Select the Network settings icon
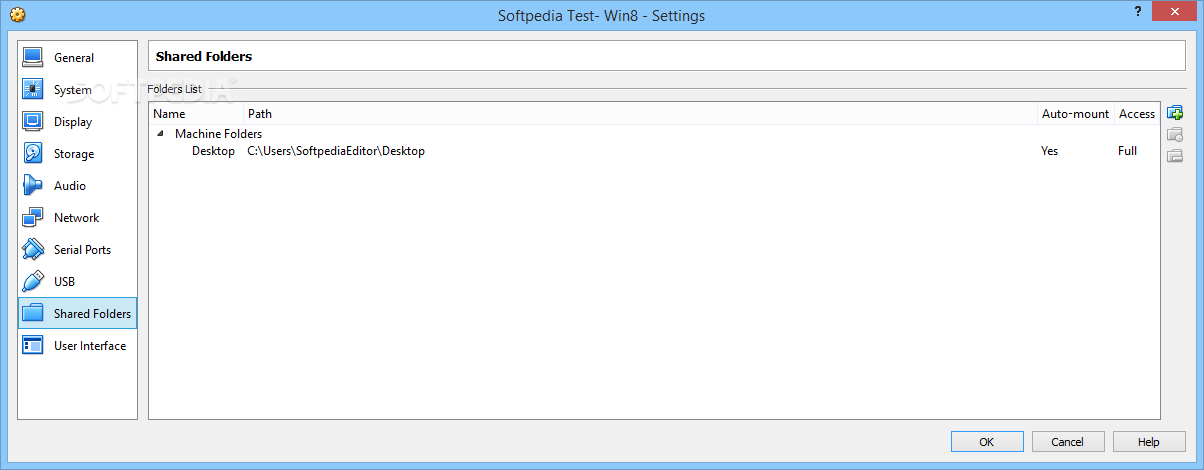 click(33, 218)
